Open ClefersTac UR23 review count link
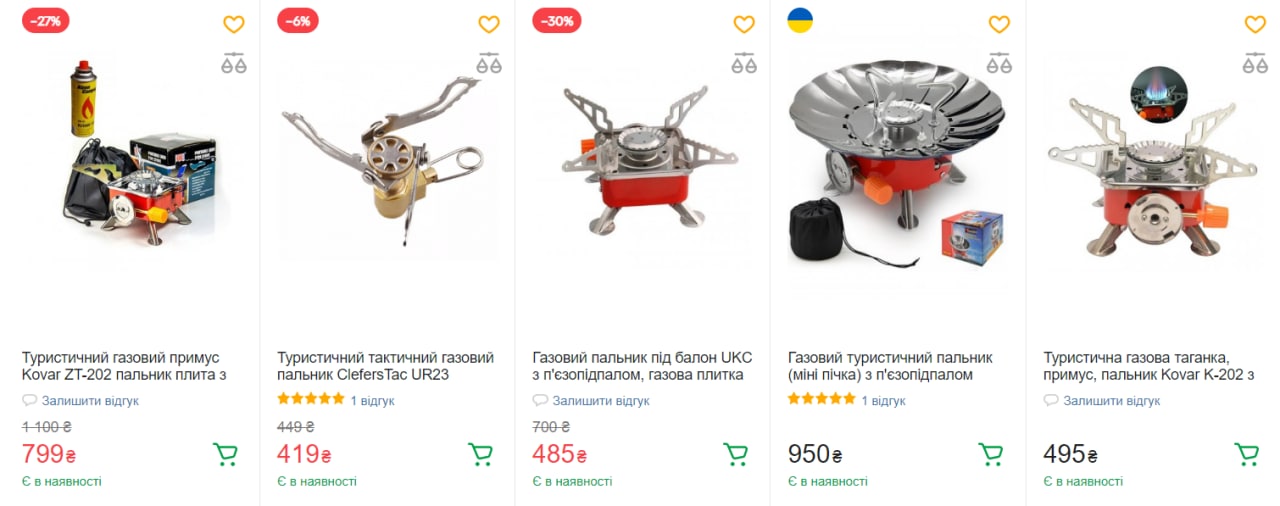This screenshot has width=1280, height=506. [372, 401]
